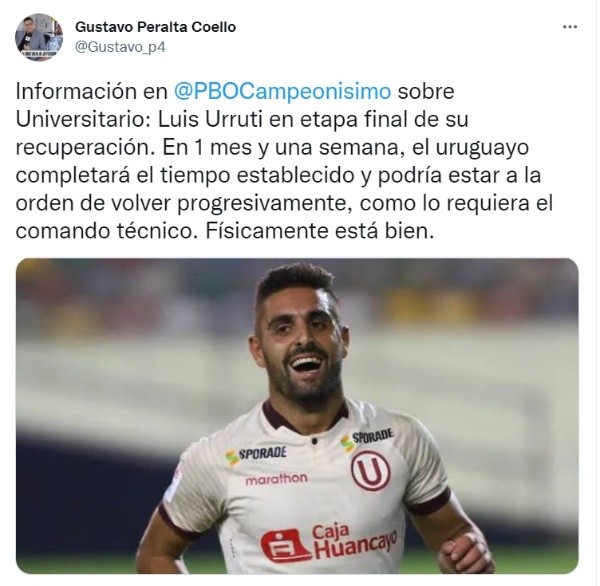
Task: Open the three-dots more options menu
Action: [570, 27]
